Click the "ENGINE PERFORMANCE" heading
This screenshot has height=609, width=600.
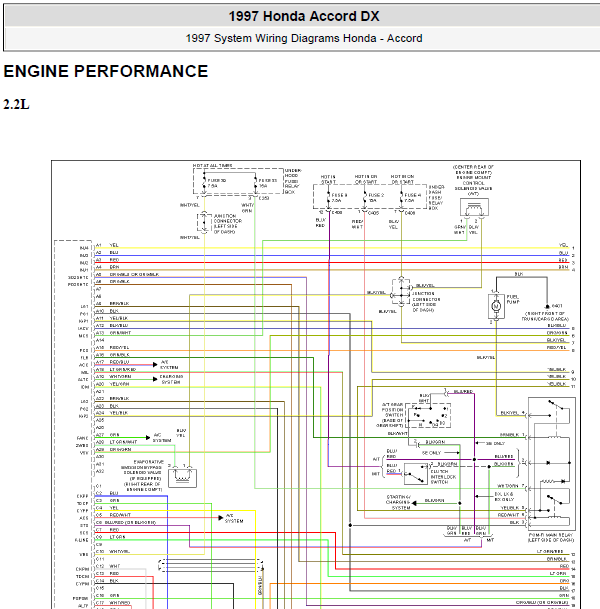click(x=106, y=71)
